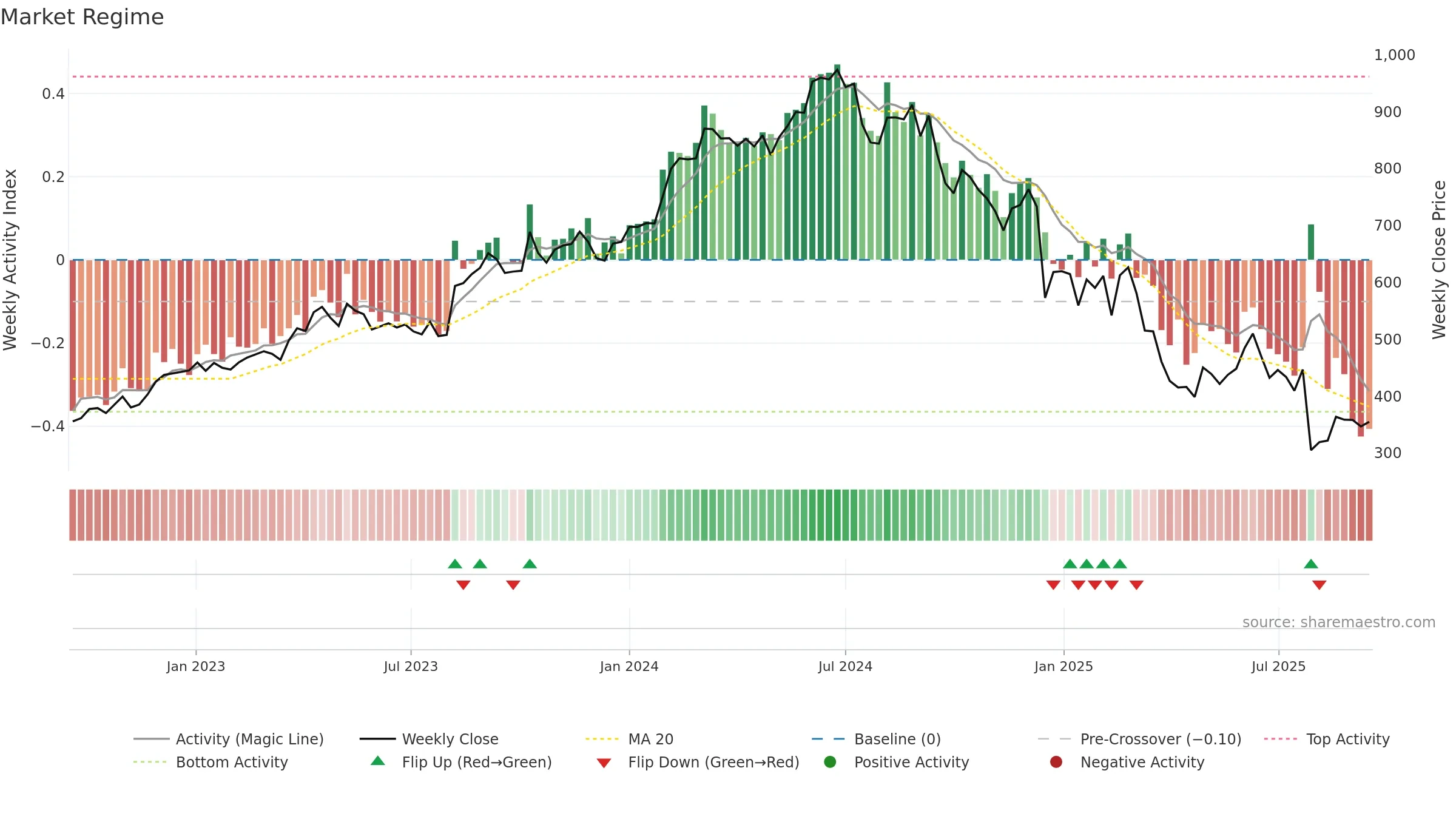Click the 1,000 price axis label

click(1394, 55)
